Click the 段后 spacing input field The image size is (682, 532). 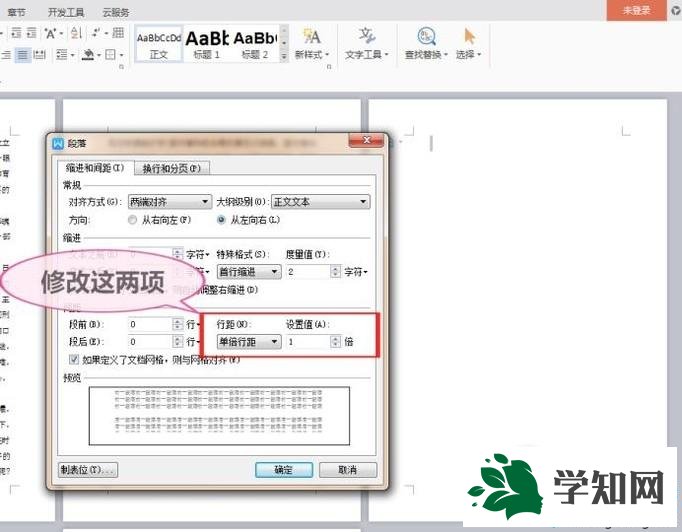coord(150,342)
